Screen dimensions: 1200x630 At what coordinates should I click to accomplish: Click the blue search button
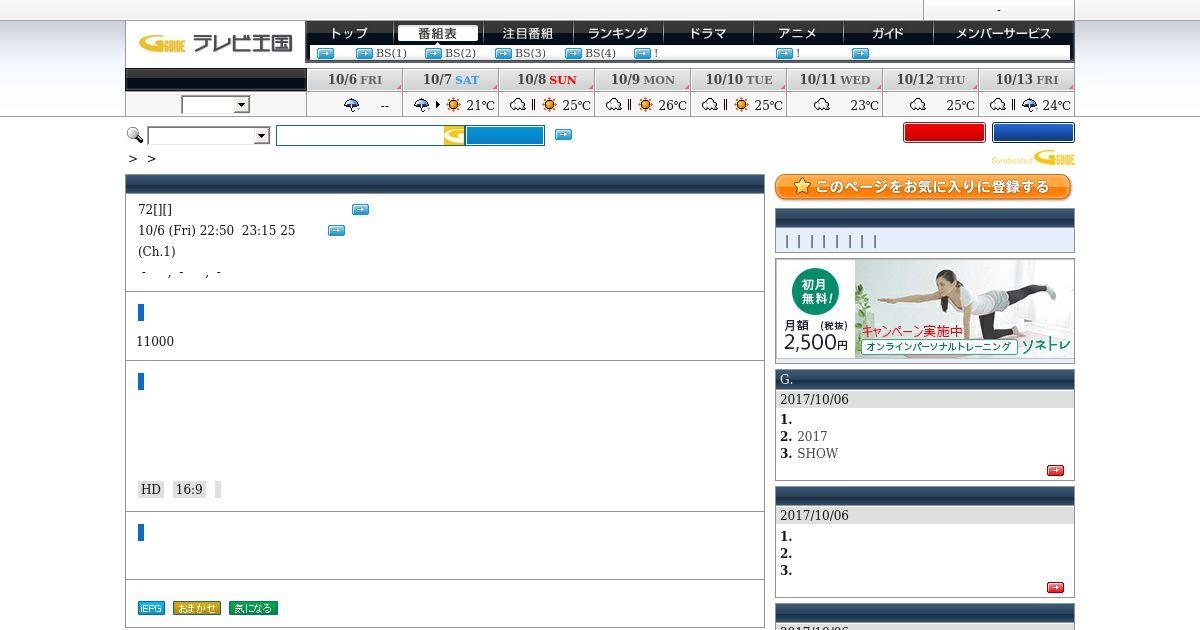[x=505, y=136]
